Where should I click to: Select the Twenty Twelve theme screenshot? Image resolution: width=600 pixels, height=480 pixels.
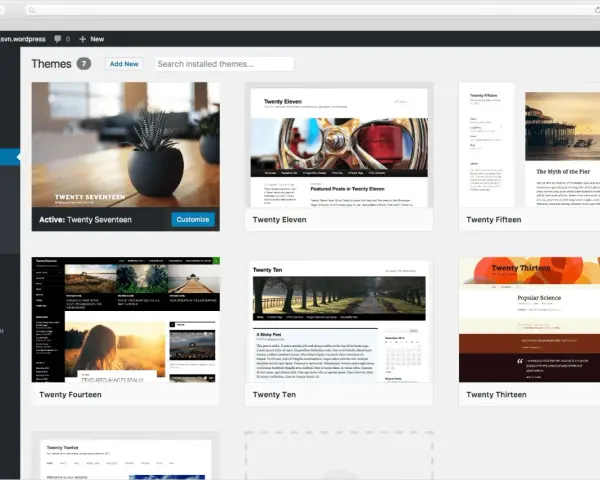(x=126, y=456)
